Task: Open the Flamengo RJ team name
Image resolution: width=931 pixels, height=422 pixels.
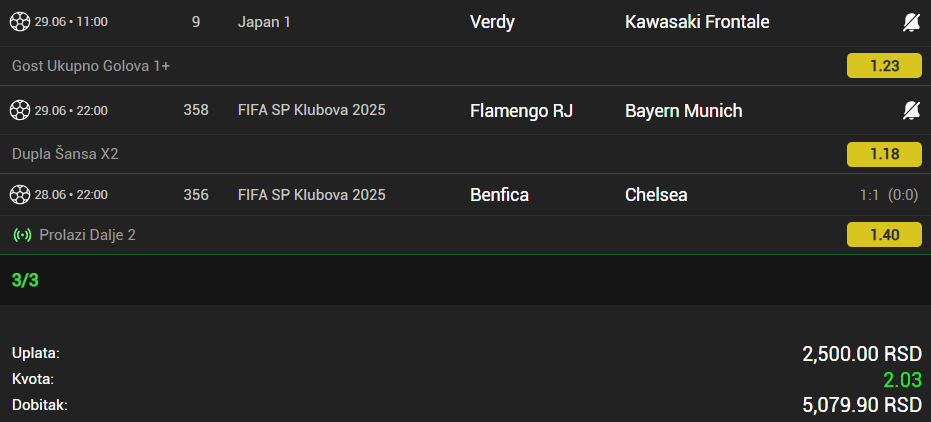Action: coord(521,110)
